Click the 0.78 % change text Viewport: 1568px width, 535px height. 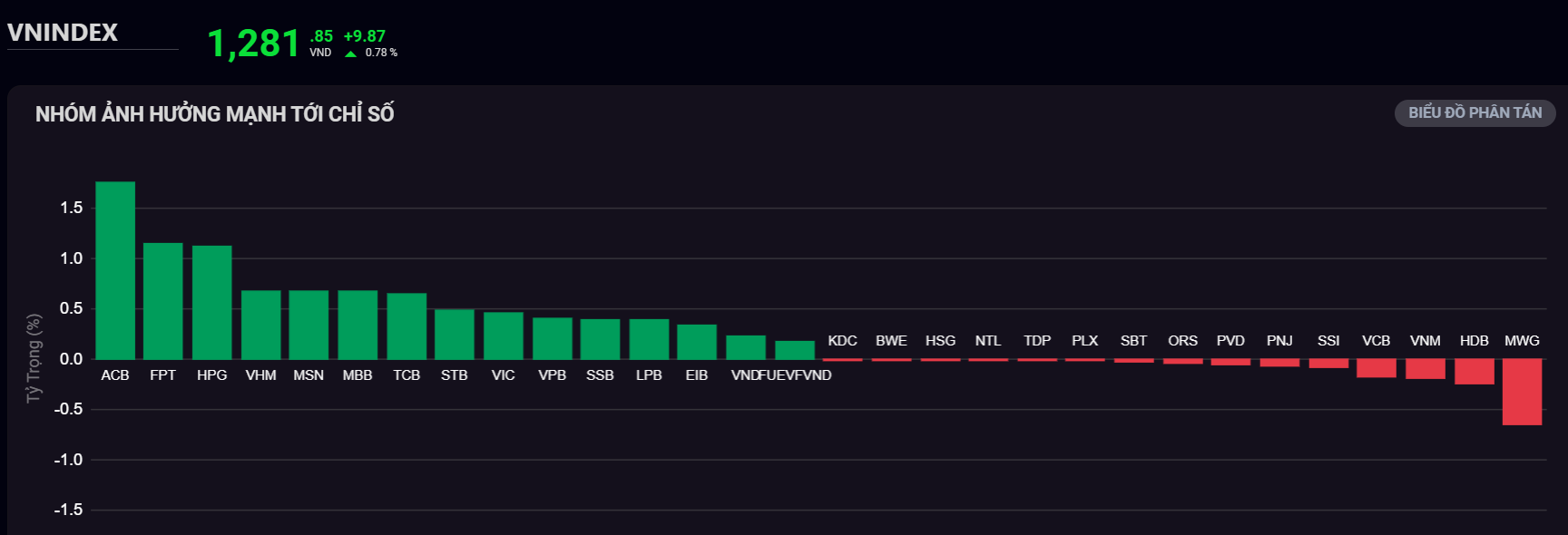381,53
